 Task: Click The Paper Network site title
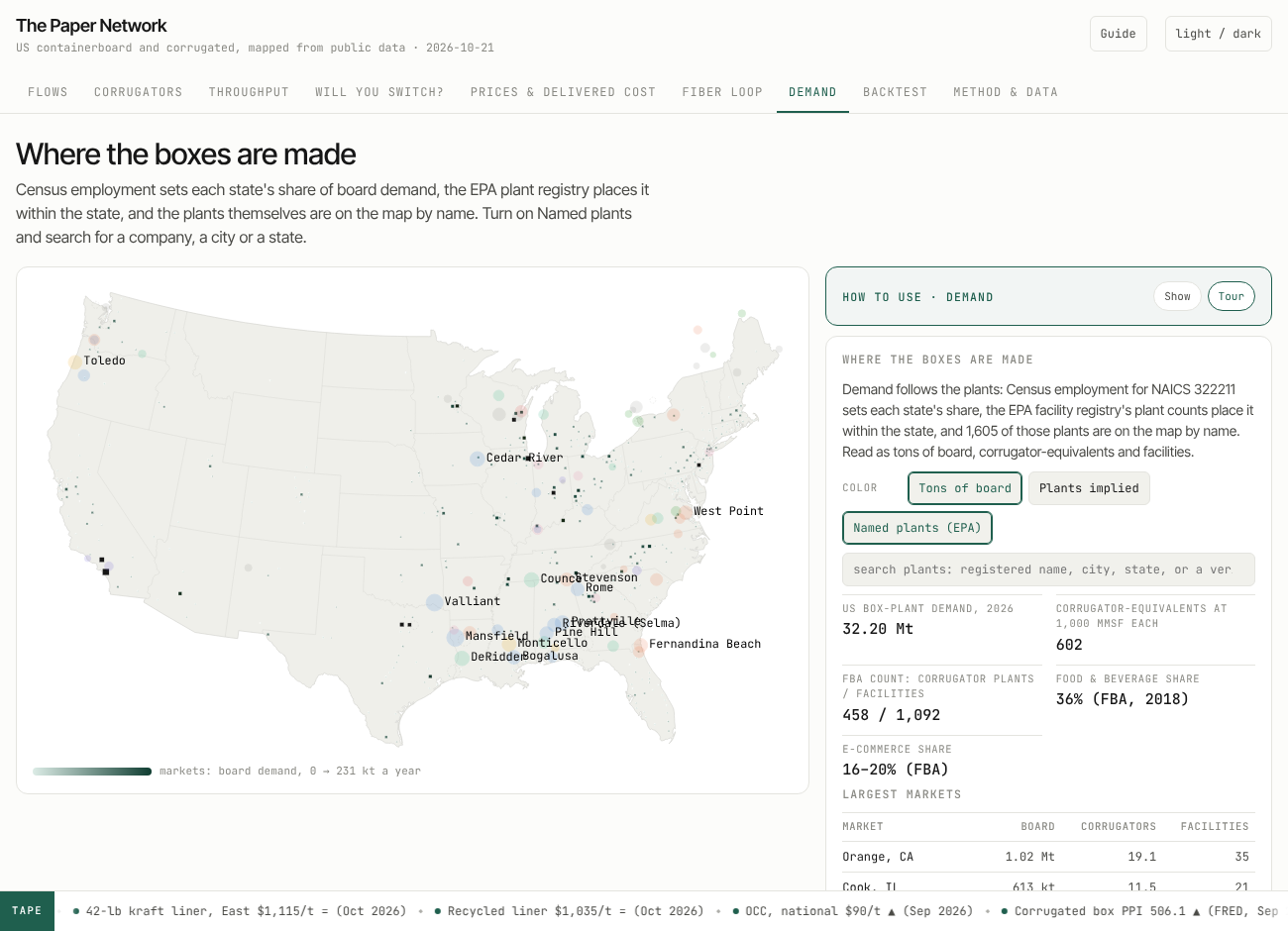(x=91, y=26)
